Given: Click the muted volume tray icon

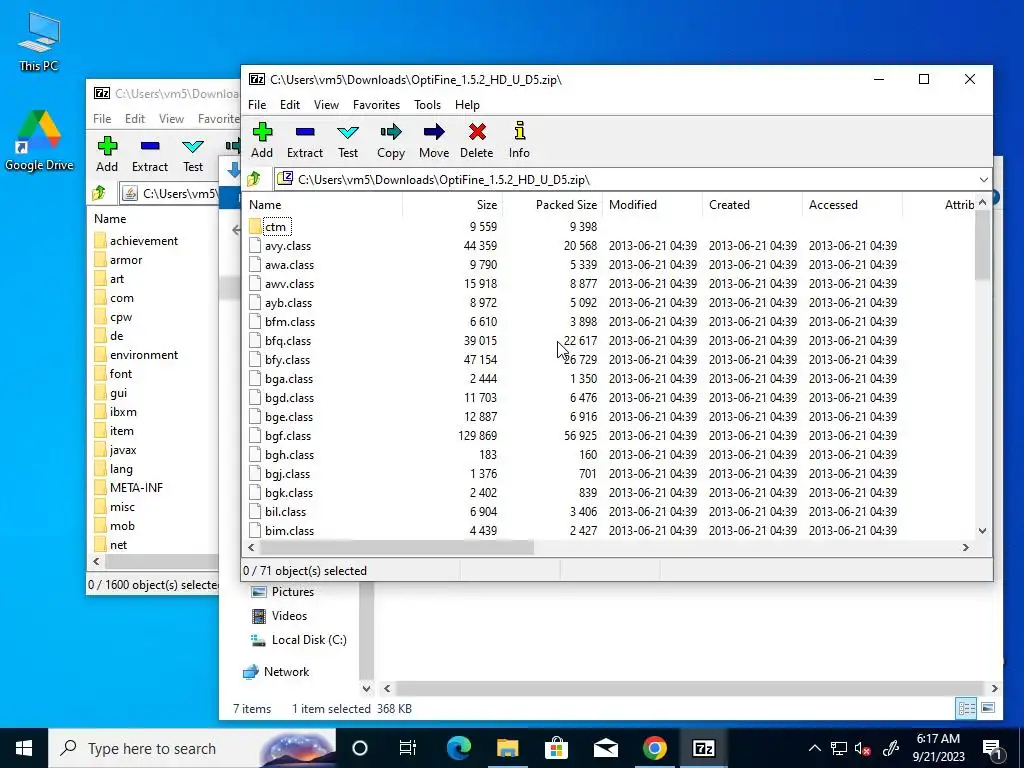Looking at the screenshot, I should click(x=863, y=749).
